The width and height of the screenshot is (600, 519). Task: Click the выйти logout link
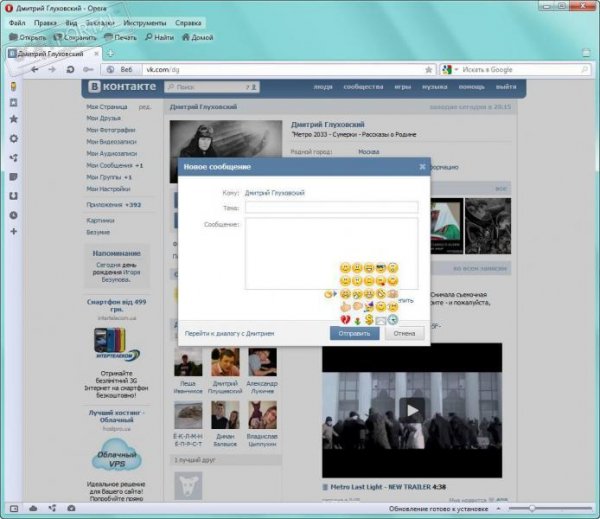(506, 87)
